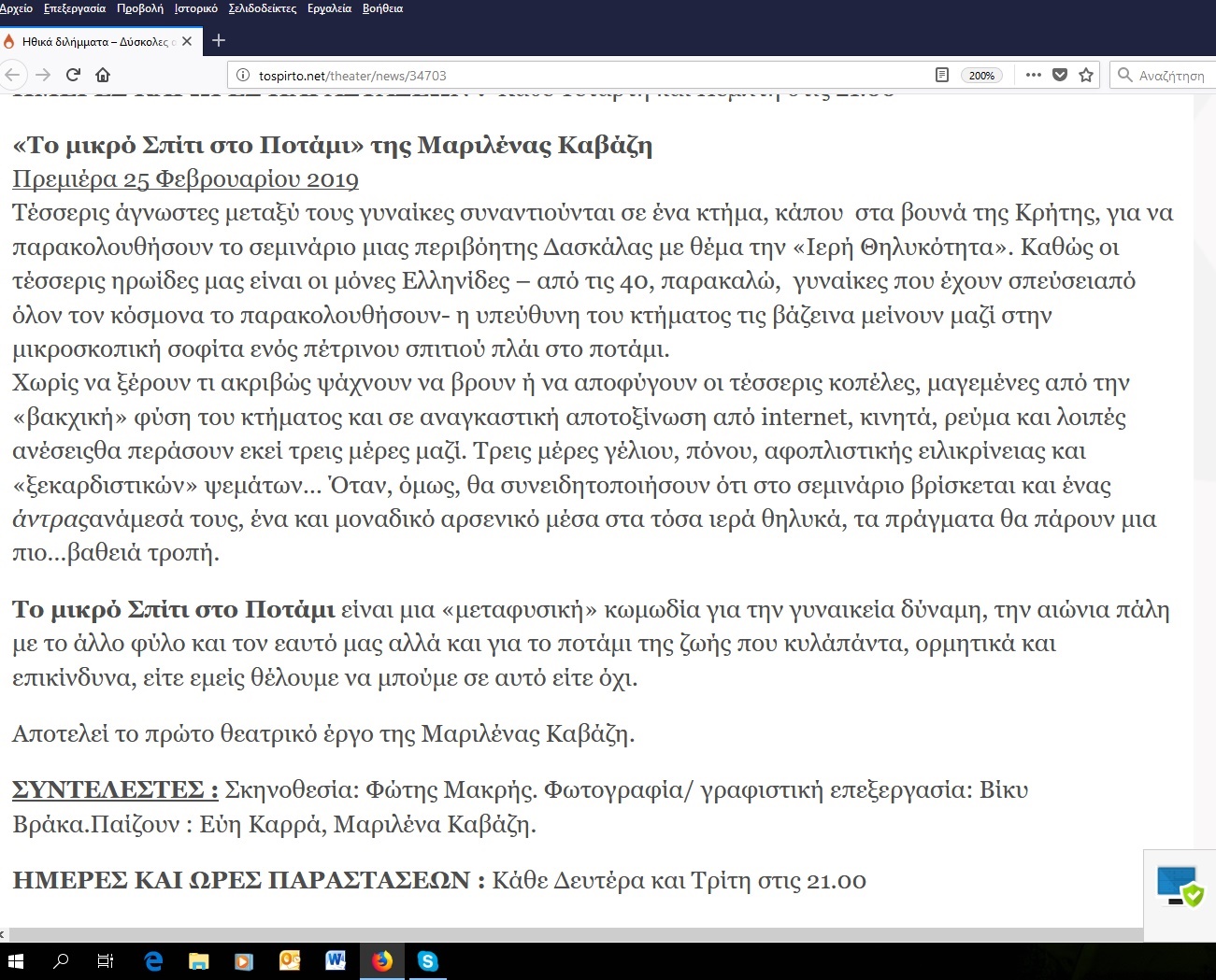This screenshot has height=980, width=1216.
Task: Click the ΣΥΝΤΕΛΕΣΤΕΣ label
Action: (x=115, y=789)
